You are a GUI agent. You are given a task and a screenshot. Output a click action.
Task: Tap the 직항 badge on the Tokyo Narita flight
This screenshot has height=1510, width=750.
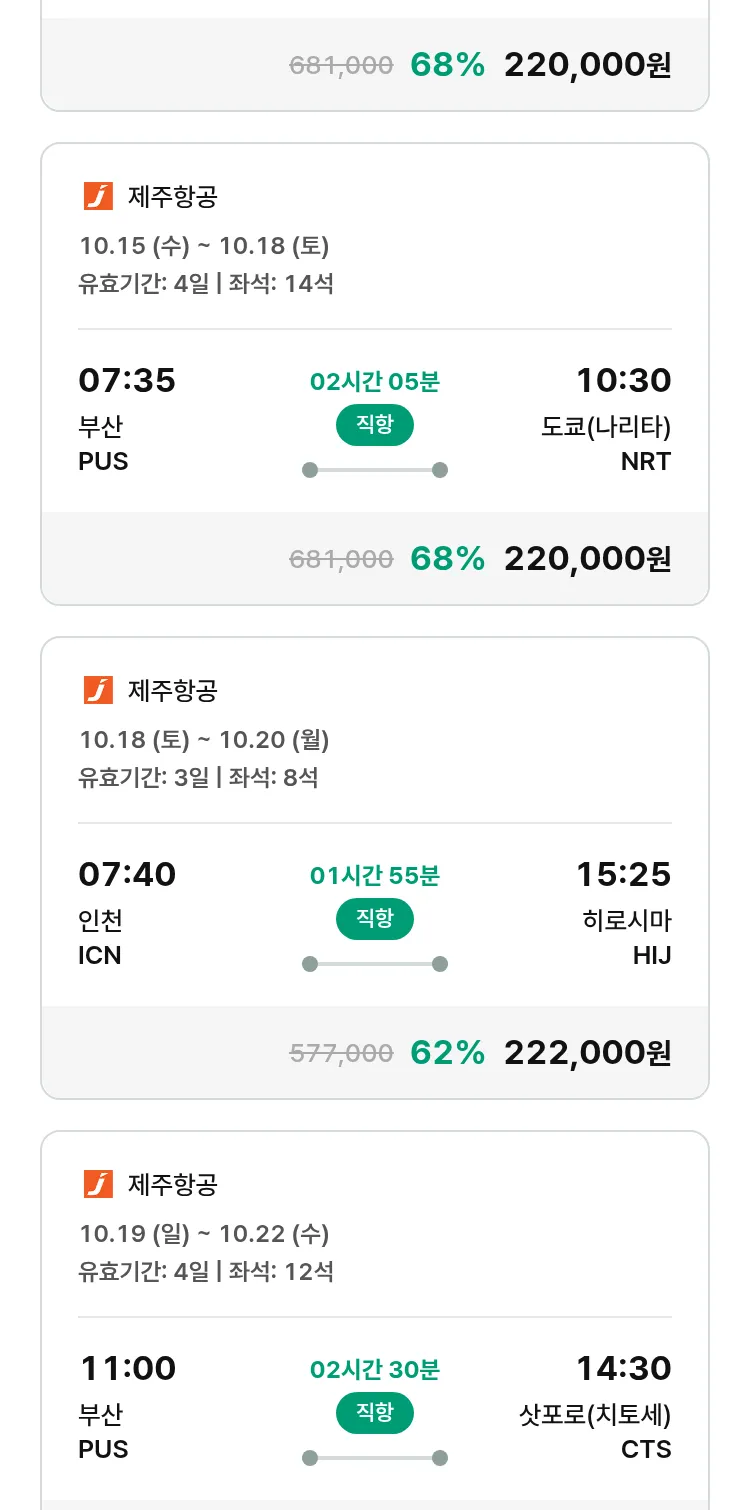[x=374, y=425]
